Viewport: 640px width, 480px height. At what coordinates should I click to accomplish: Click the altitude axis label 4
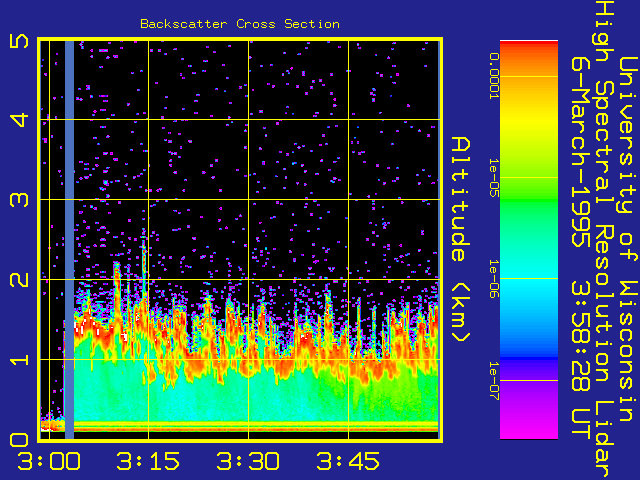pyautogui.click(x=19, y=120)
